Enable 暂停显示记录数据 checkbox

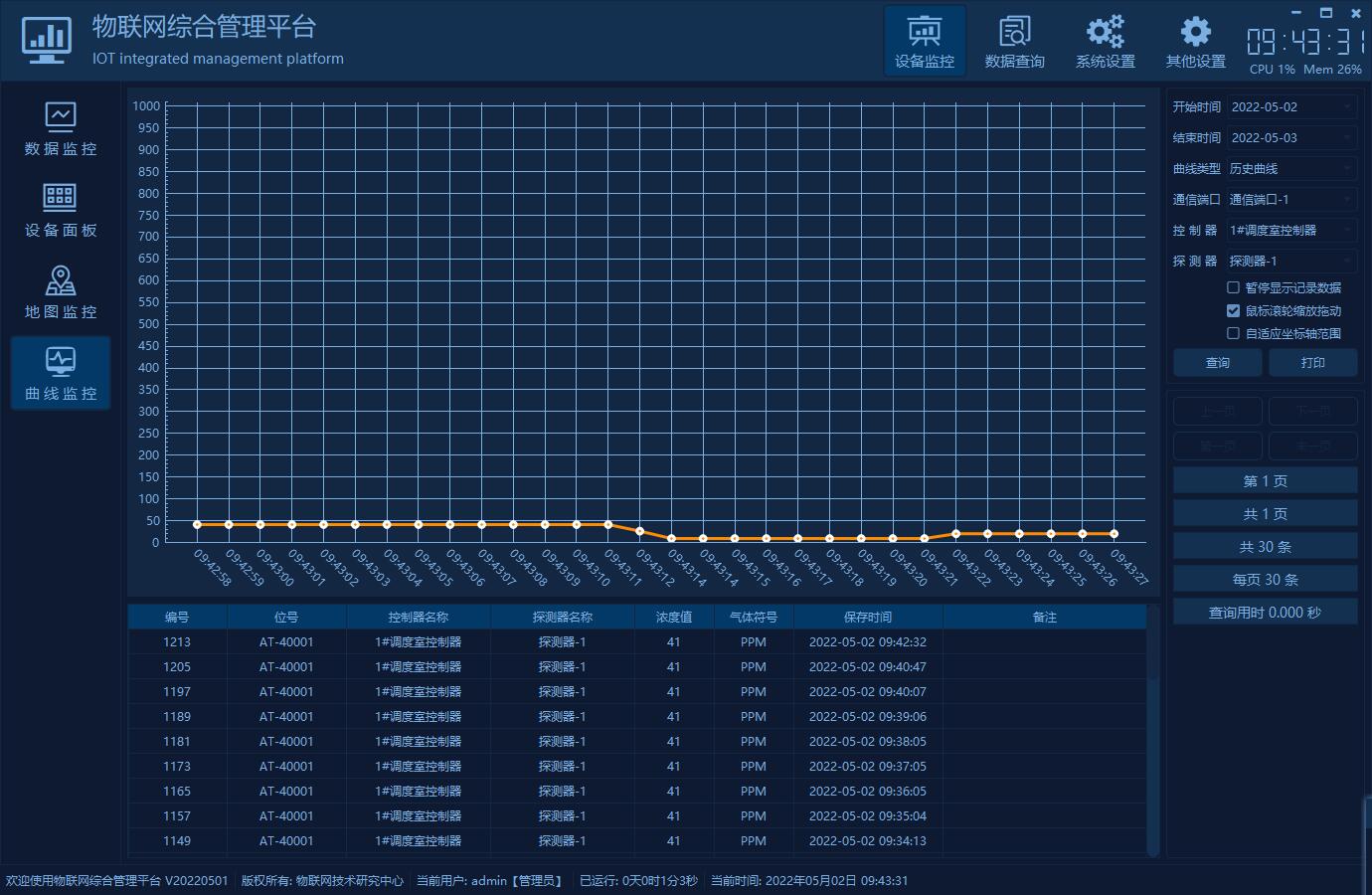1233,287
